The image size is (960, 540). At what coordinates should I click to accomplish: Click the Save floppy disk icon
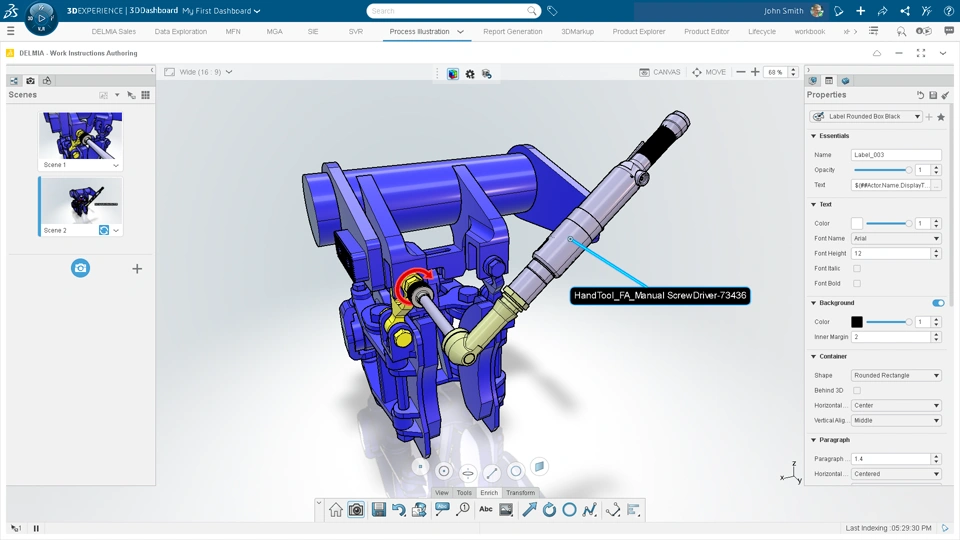378,509
